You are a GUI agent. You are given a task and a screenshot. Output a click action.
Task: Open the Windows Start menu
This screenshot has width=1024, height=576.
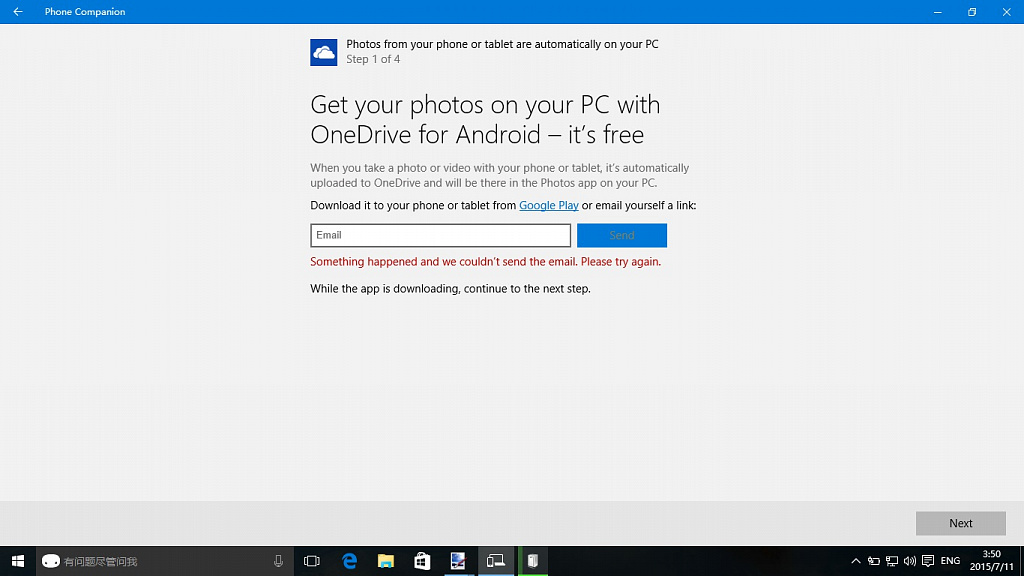coord(18,561)
